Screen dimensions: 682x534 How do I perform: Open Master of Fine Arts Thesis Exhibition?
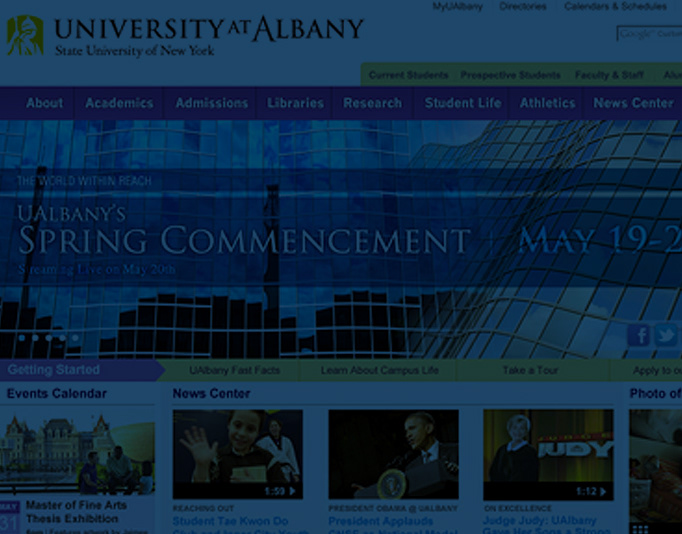tap(76, 512)
